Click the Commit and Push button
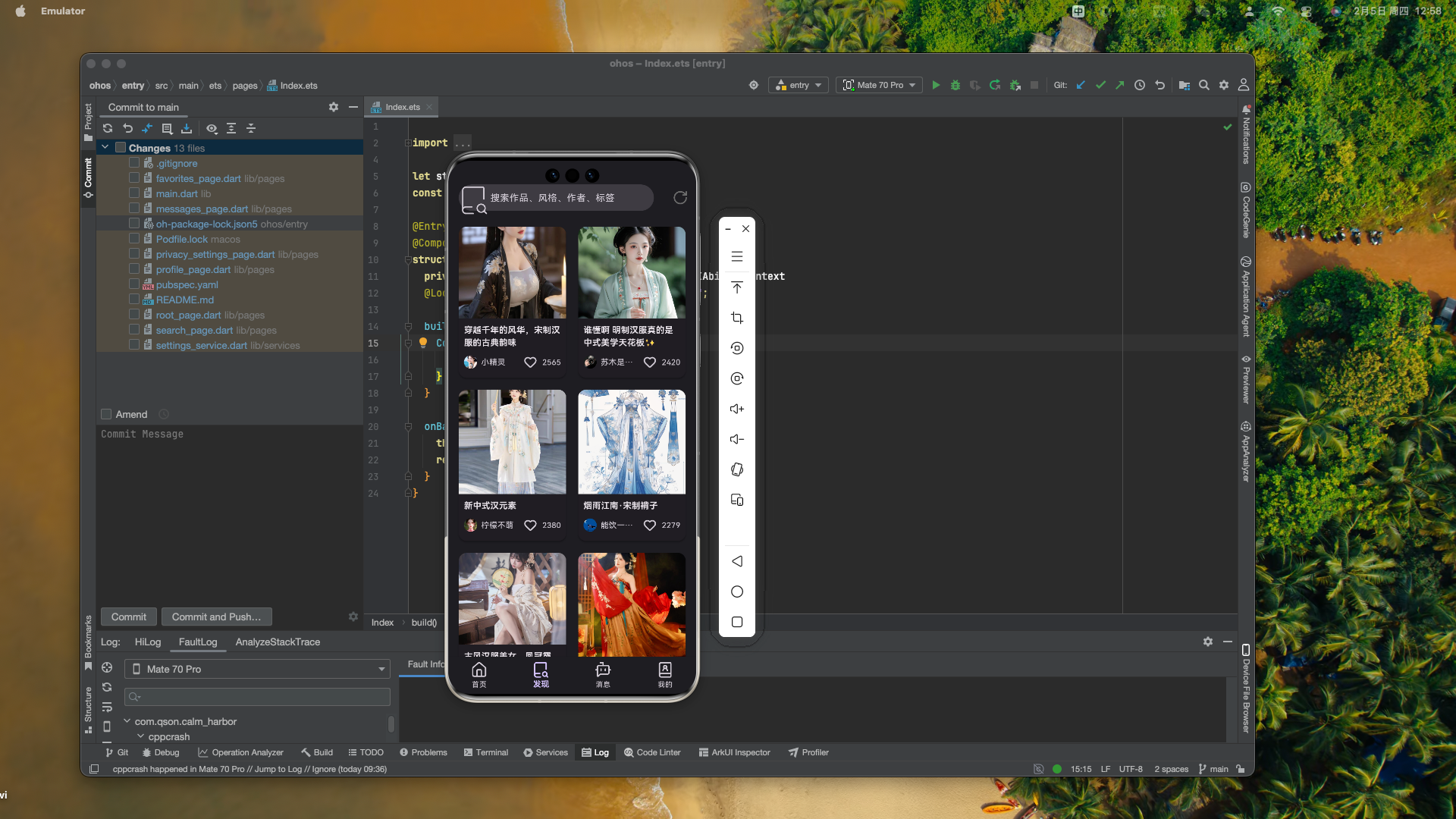The height and width of the screenshot is (819, 1456). pyautogui.click(x=216, y=617)
